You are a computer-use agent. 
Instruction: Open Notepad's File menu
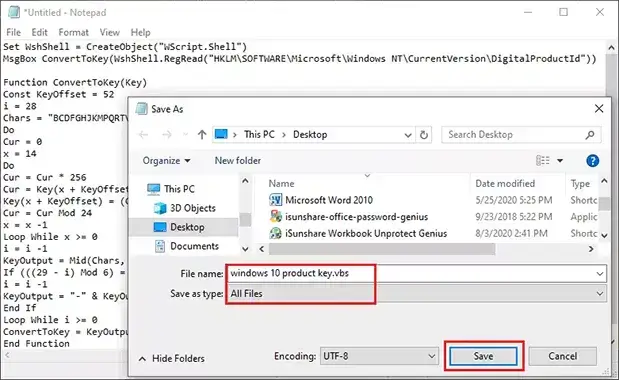pyautogui.click(x=13, y=32)
